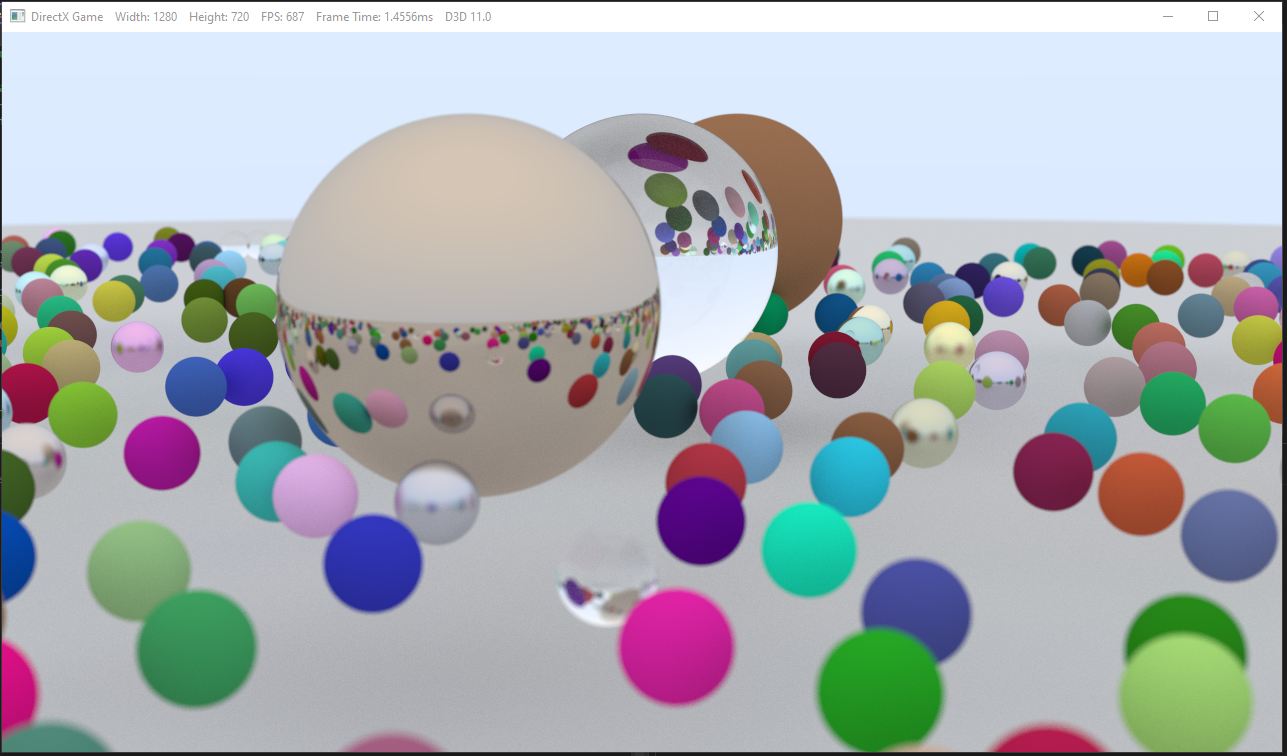The width and height of the screenshot is (1287, 756).
Task: Select the dark purple sphere in the foreground
Action: (701, 520)
